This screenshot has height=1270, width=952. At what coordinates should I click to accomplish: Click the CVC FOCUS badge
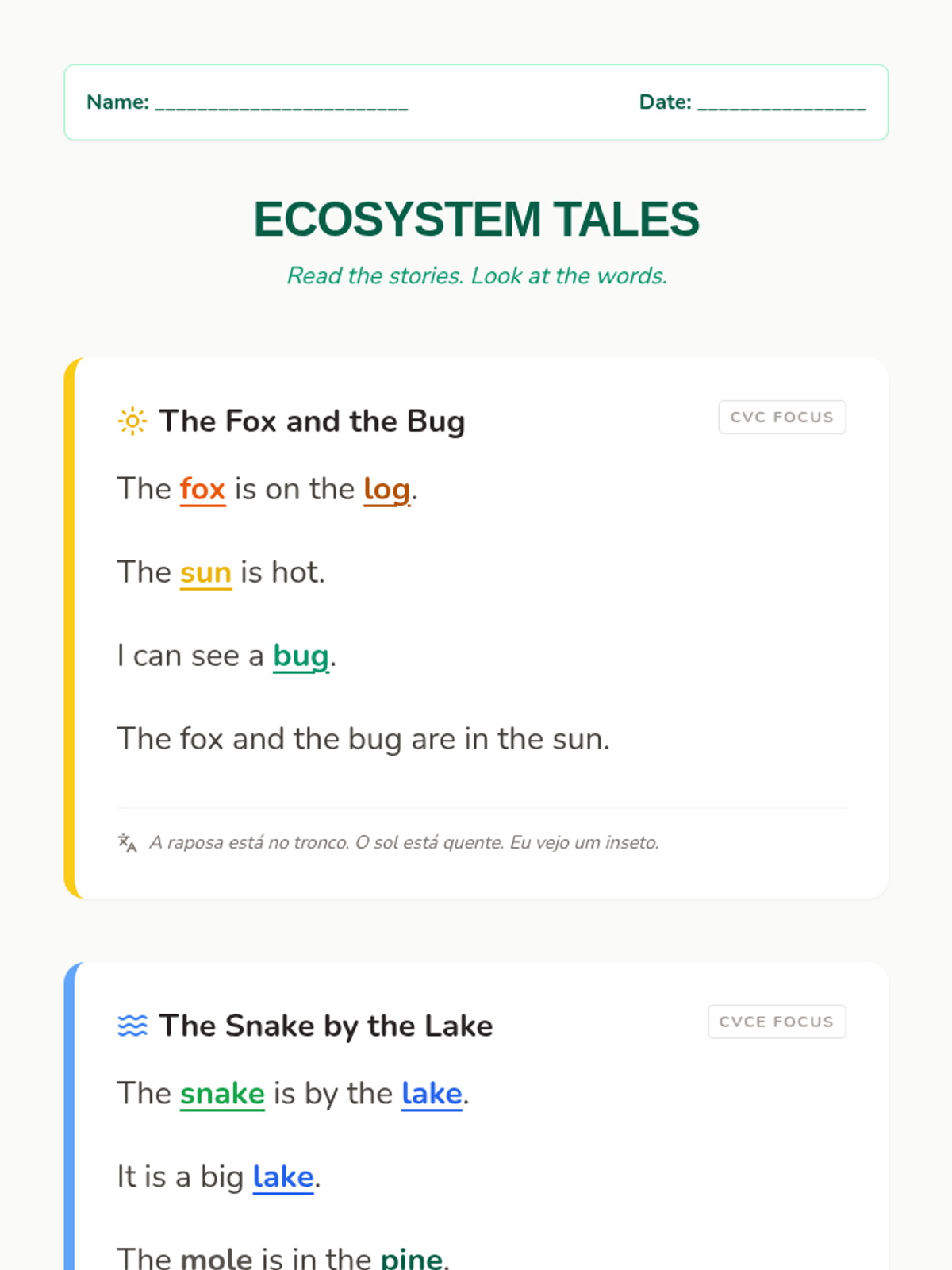click(781, 418)
